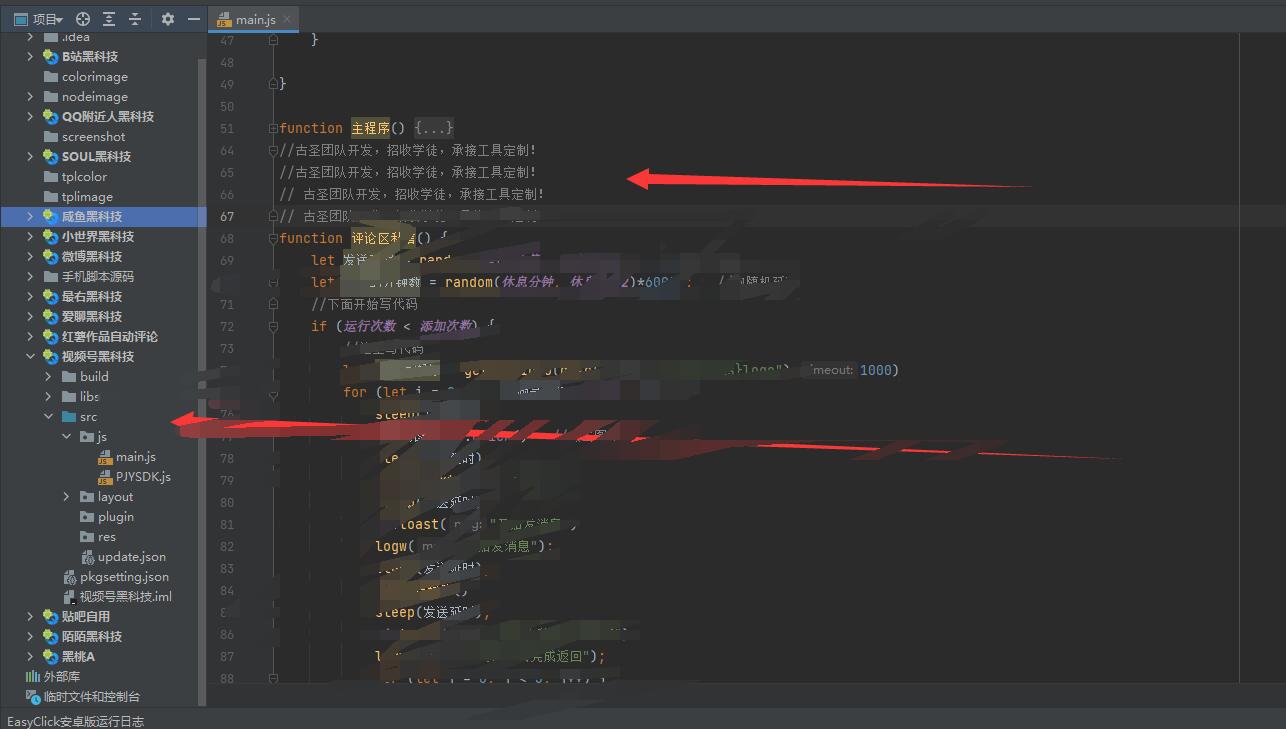Collapse the 视频号黑科技 module

tap(30, 357)
